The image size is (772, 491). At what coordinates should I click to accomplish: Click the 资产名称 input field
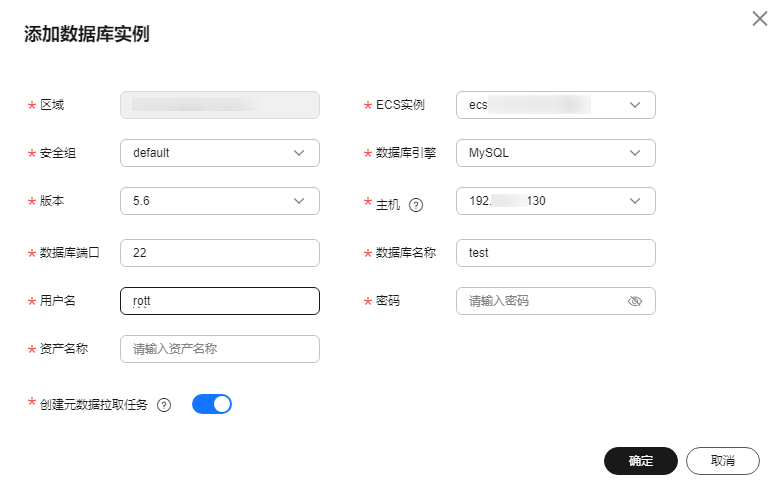[x=219, y=349]
